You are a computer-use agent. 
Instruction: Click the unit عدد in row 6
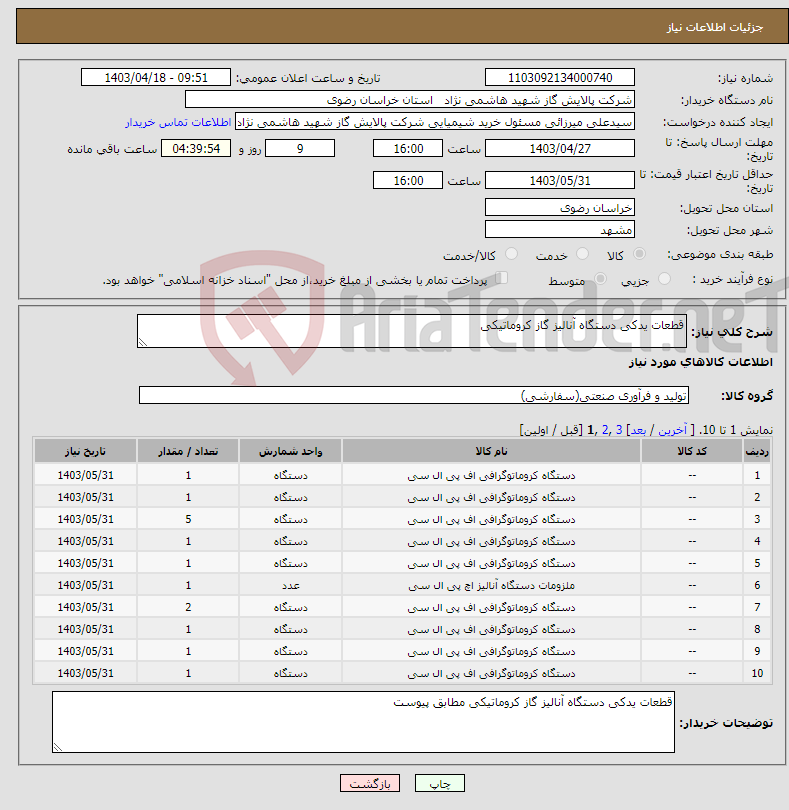pos(290,585)
